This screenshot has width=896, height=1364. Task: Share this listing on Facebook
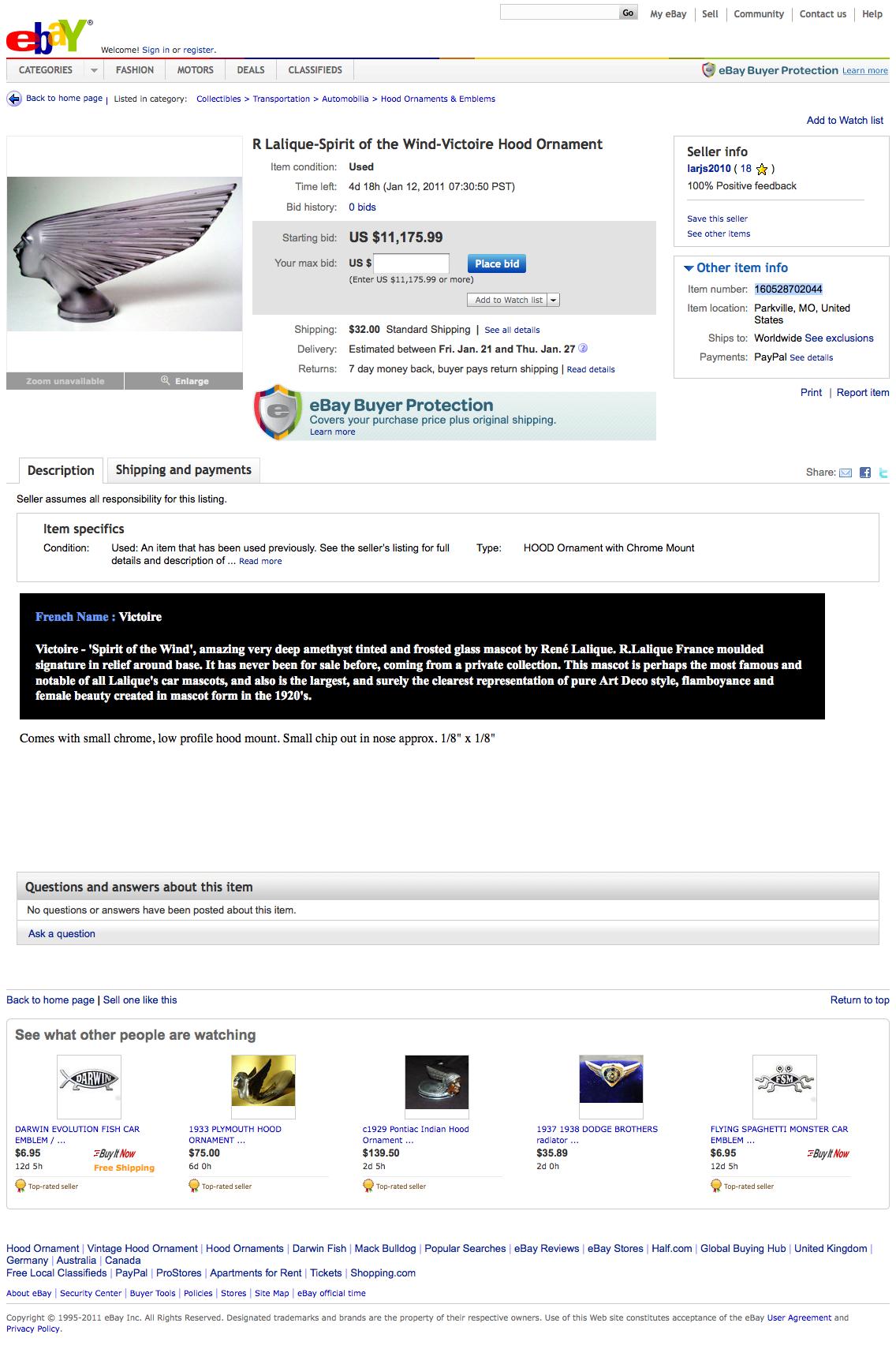[865, 473]
